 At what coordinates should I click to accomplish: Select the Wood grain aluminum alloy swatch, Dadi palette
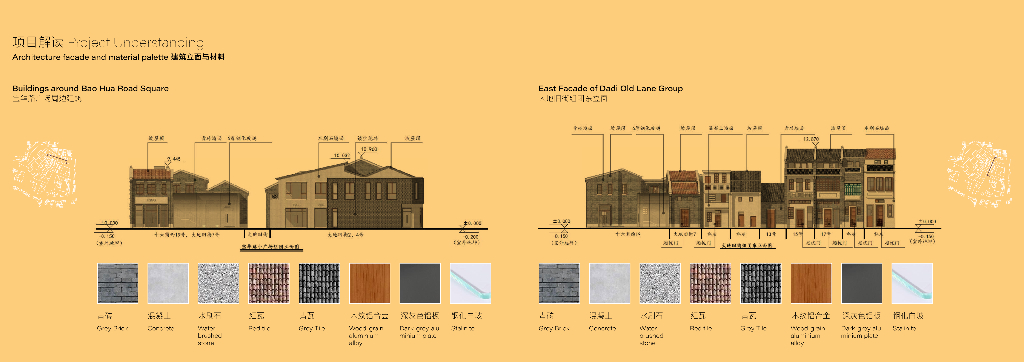811,283
